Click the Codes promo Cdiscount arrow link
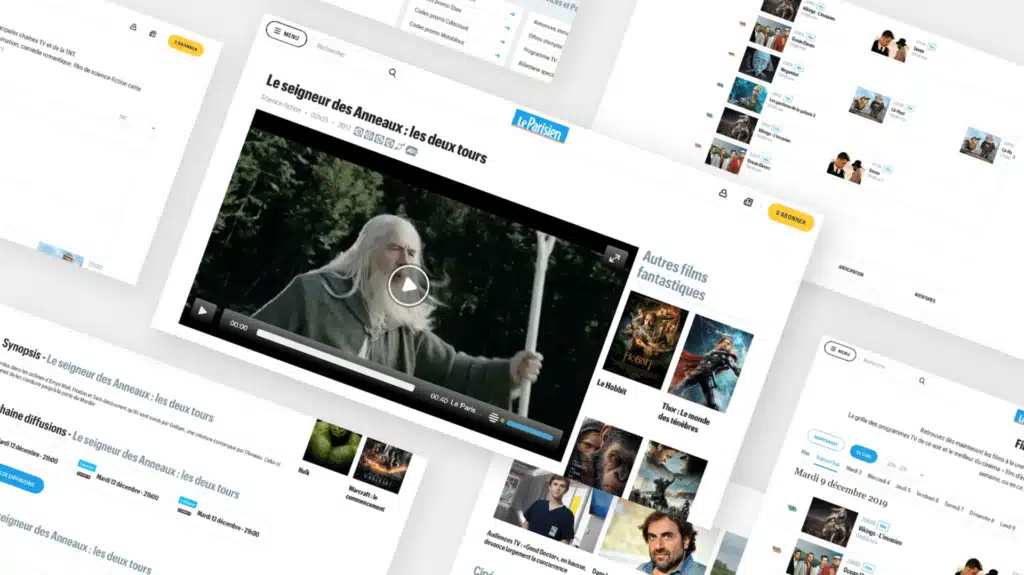1024x575 pixels. point(502,42)
